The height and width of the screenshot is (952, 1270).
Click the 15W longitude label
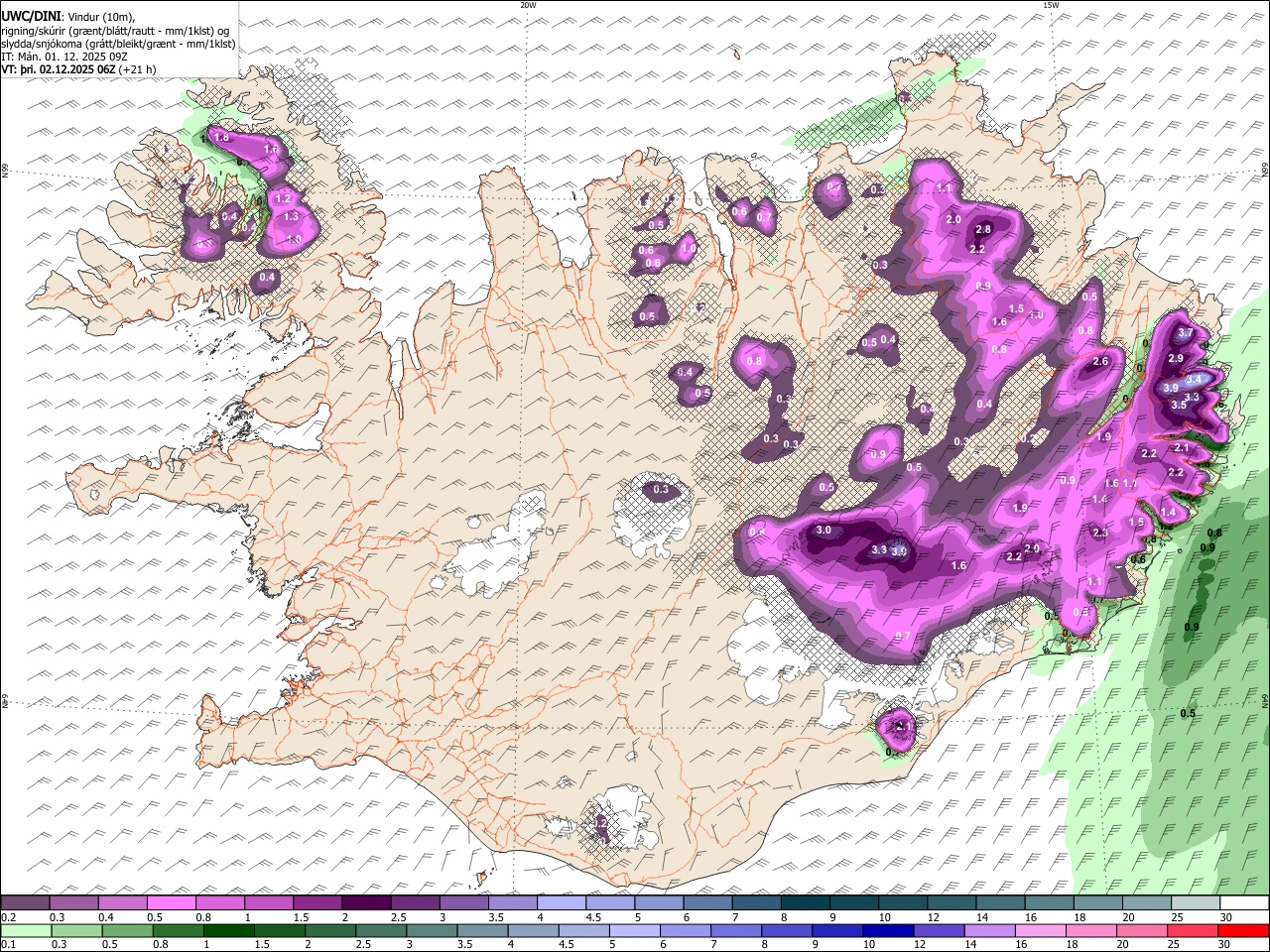point(1051,5)
